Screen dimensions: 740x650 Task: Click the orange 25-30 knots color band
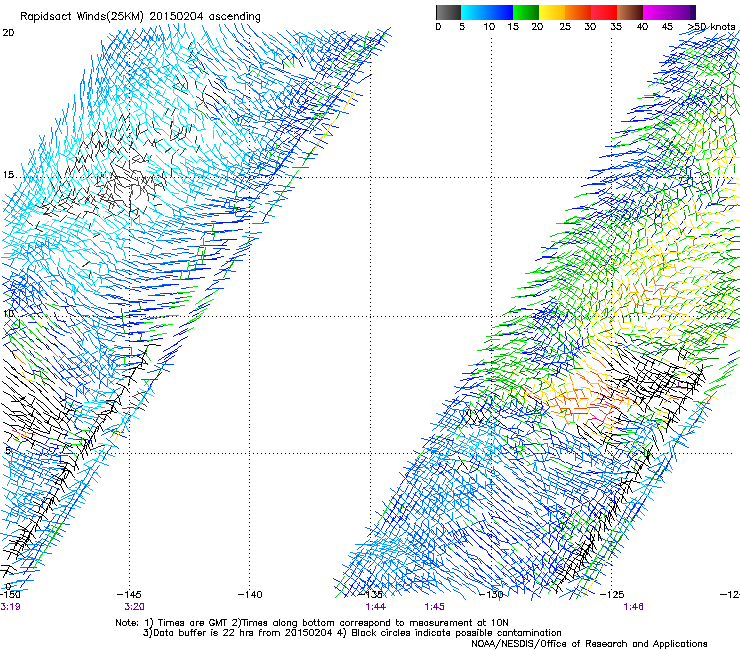pyautogui.click(x=578, y=12)
